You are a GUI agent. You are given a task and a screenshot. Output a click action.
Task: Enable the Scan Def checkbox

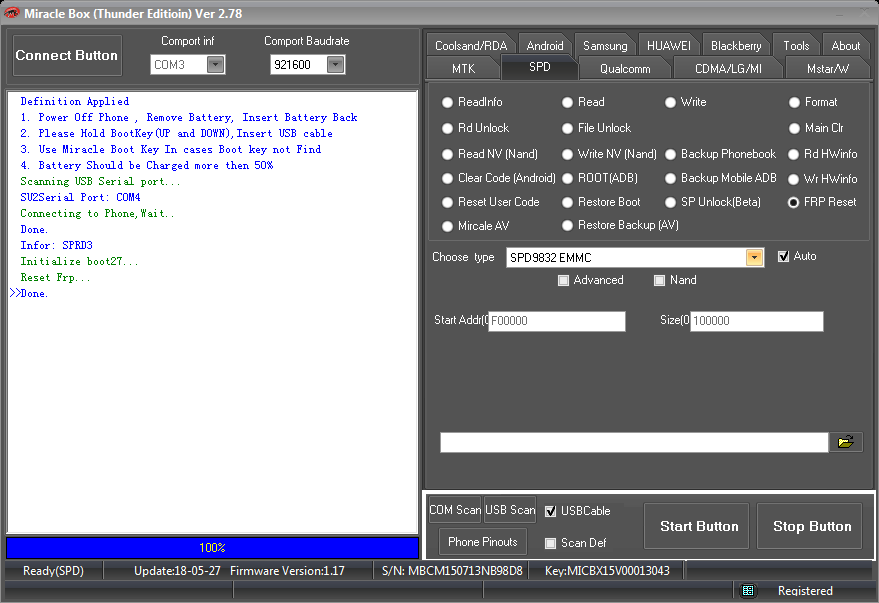tap(550, 543)
